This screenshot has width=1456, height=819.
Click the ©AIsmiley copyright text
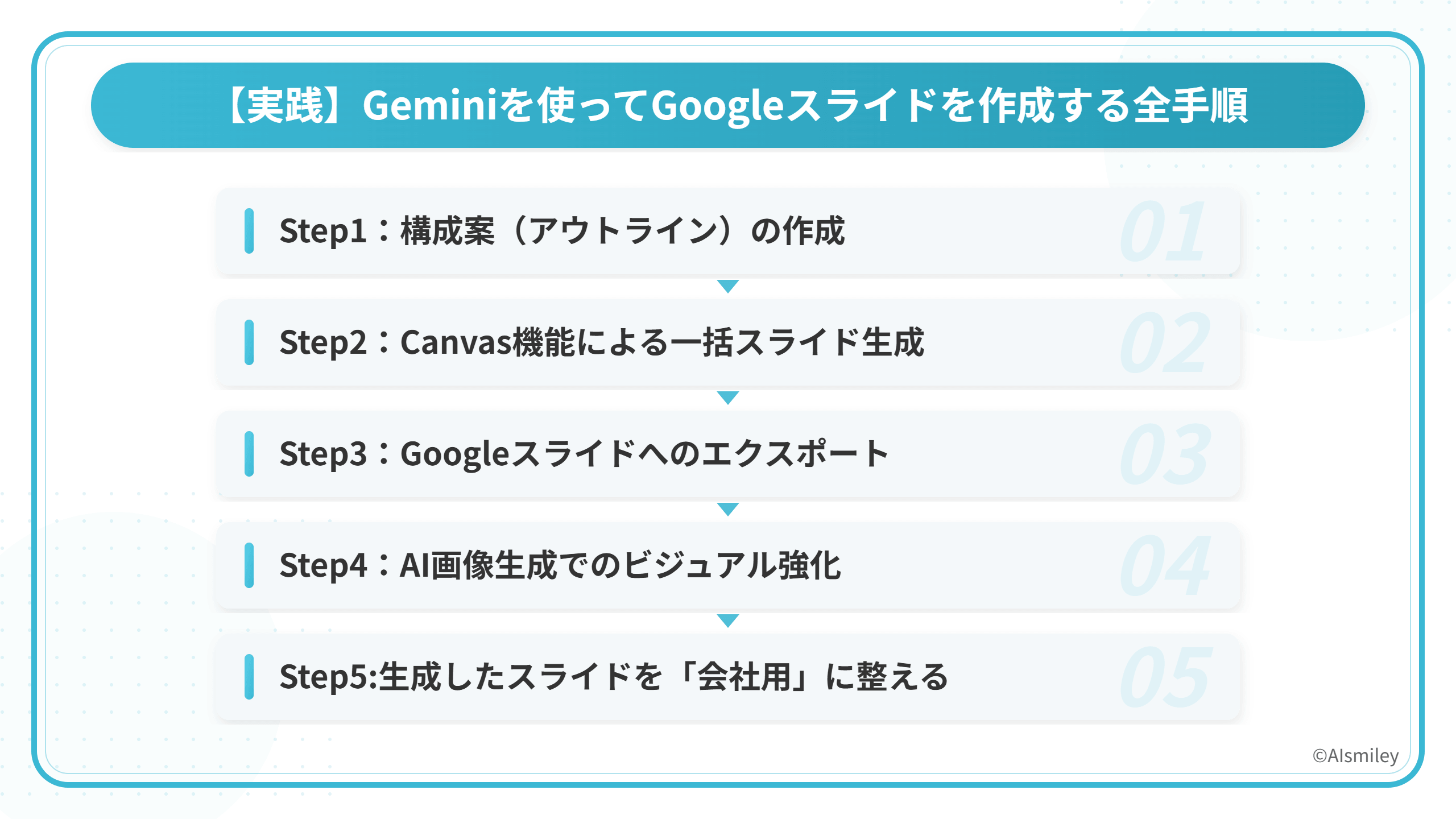coord(1355,755)
